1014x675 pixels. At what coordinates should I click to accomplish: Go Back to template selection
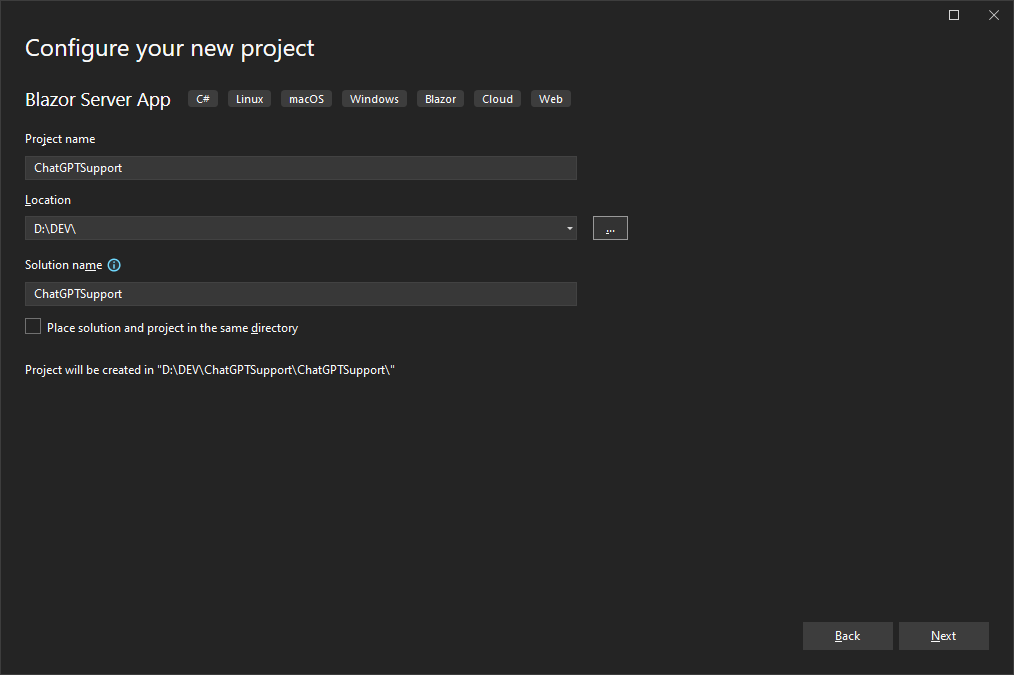847,636
